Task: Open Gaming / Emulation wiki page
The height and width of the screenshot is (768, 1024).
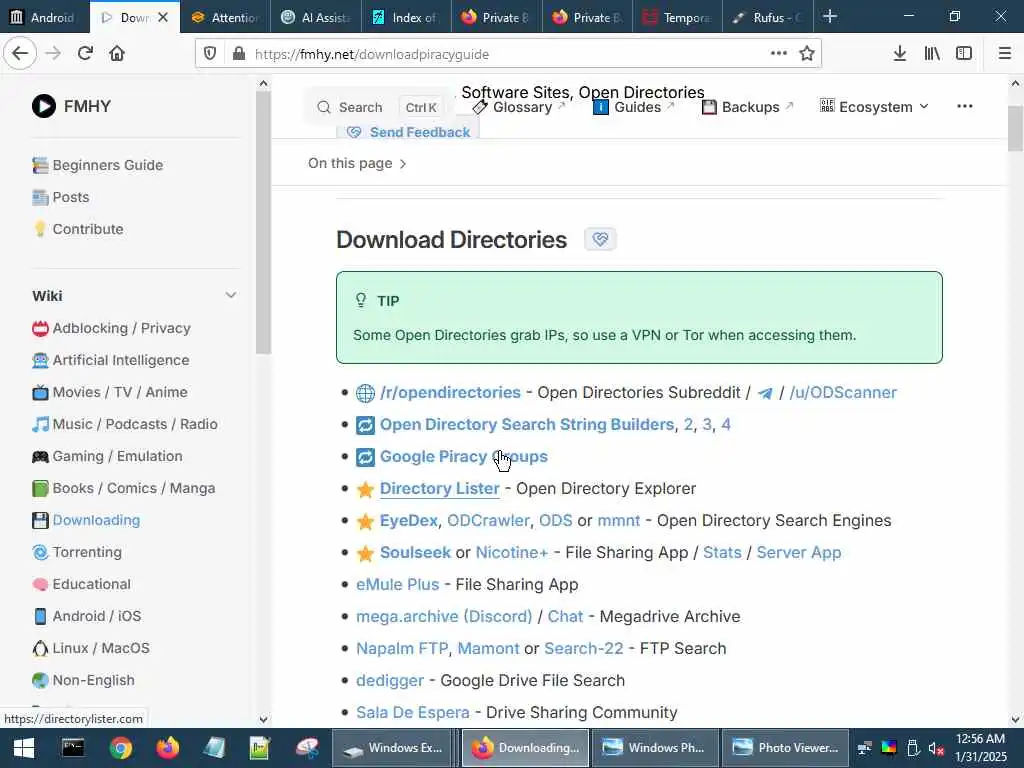Action: click(108, 456)
